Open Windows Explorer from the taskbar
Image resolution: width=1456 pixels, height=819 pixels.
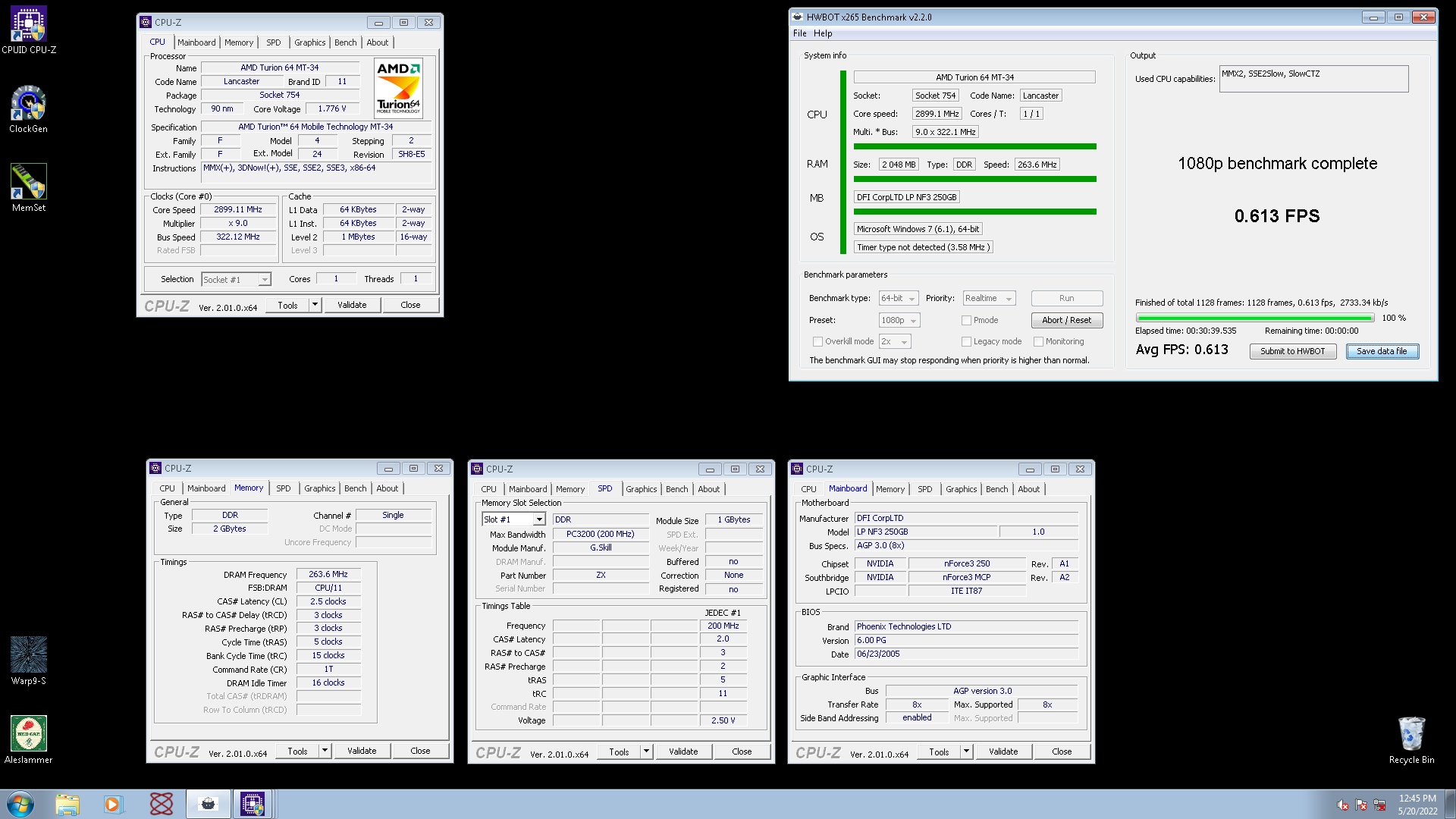pyautogui.click(x=67, y=804)
